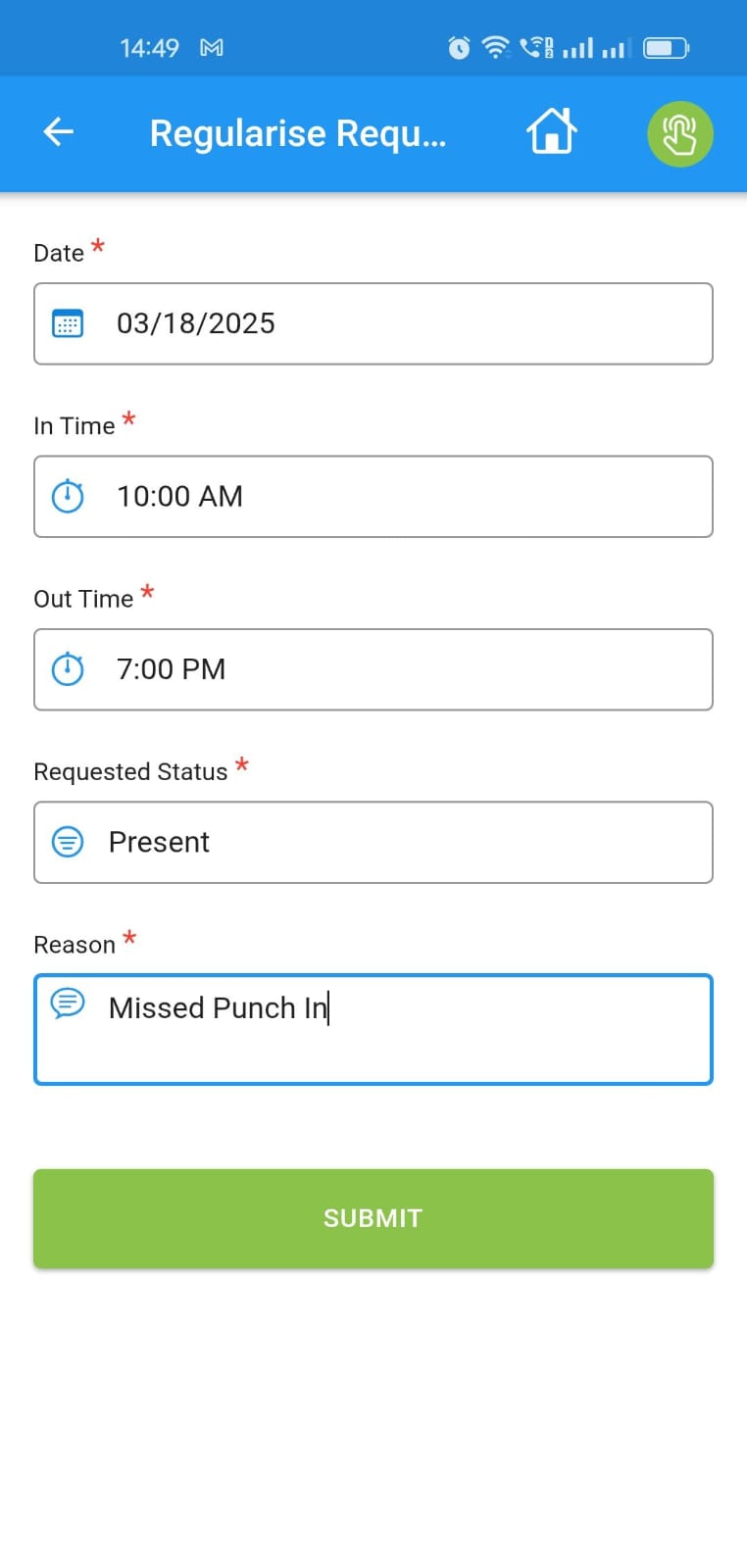
Task: Click the filter icon beside Present
Action: pyautogui.click(x=68, y=842)
